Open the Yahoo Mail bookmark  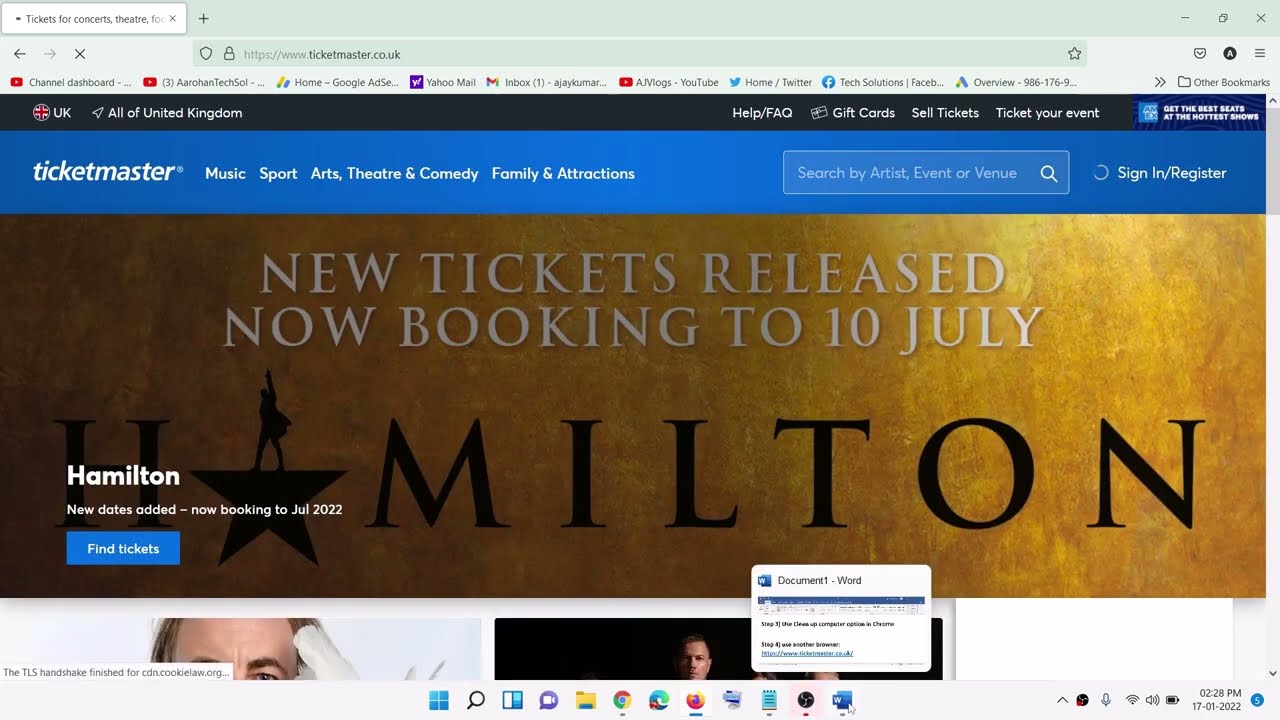pyautogui.click(x=443, y=82)
